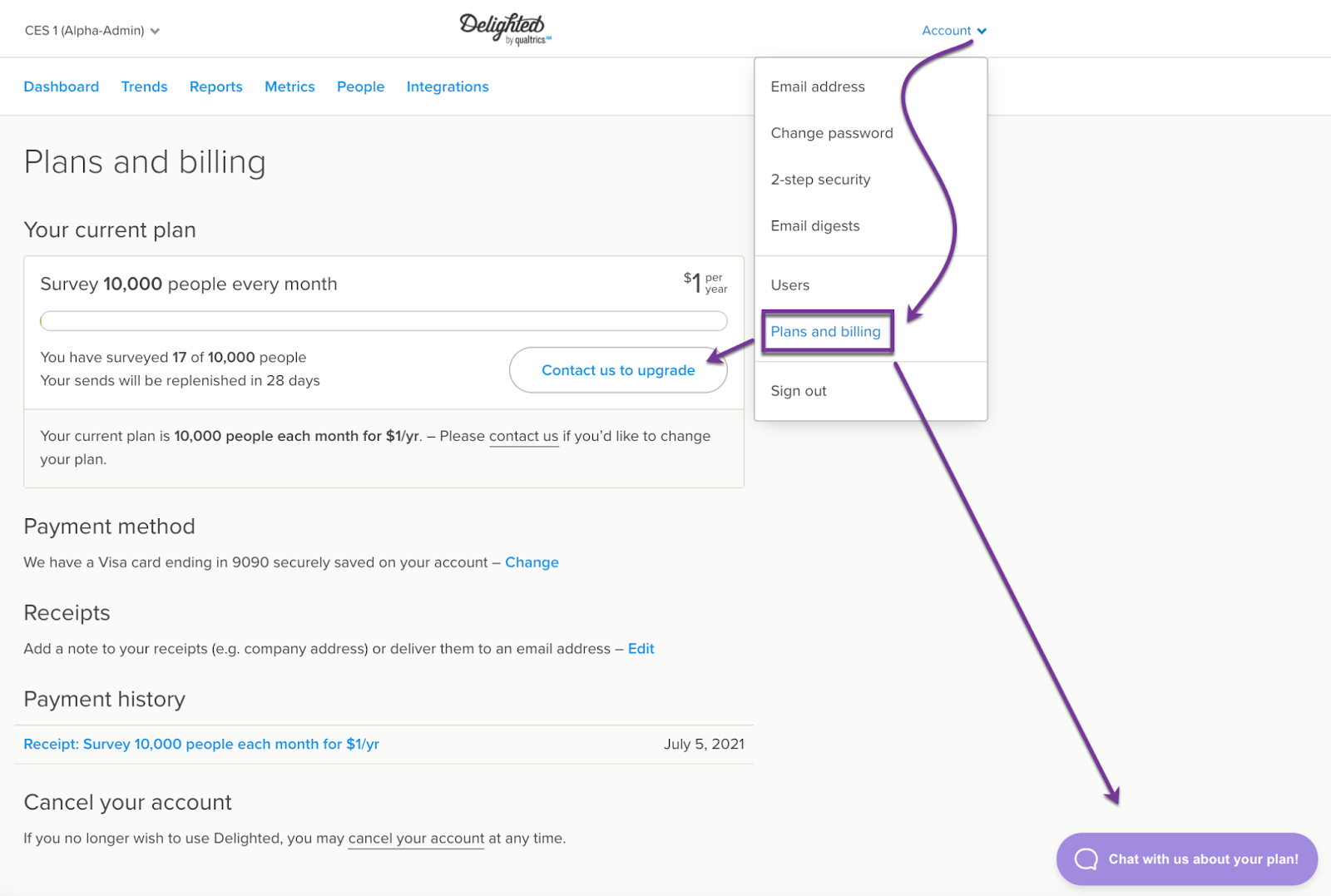Click the Payment history heading
This screenshot has height=896, width=1331.
tap(105, 700)
